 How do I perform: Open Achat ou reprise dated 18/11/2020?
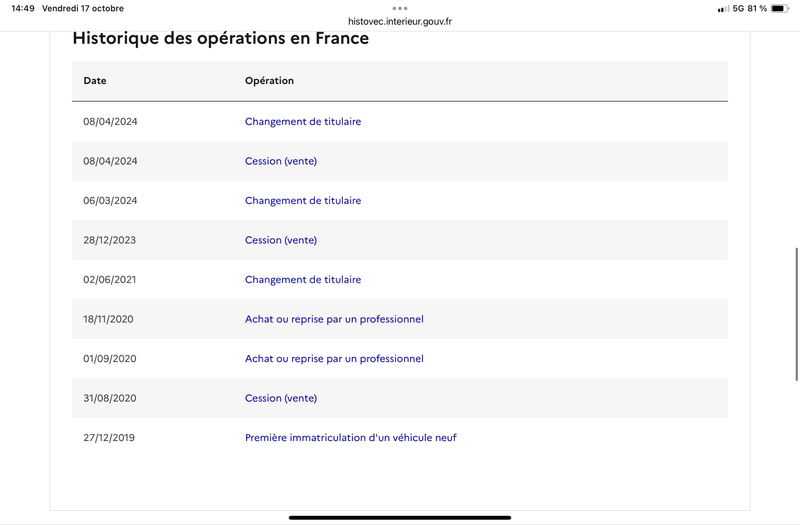click(334, 319)
